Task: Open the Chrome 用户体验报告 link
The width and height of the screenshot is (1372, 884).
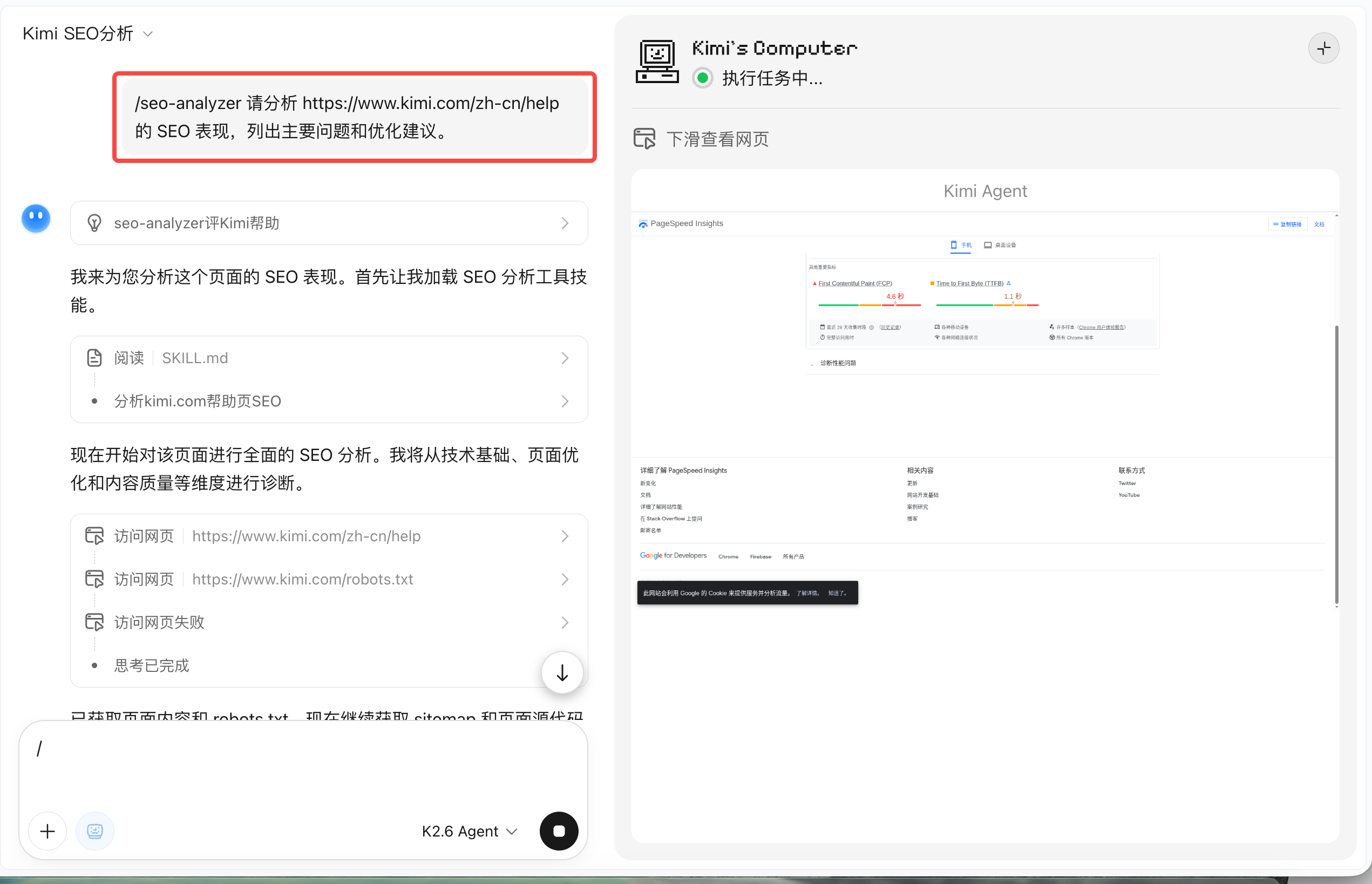Action: (x=1102, y=327)
